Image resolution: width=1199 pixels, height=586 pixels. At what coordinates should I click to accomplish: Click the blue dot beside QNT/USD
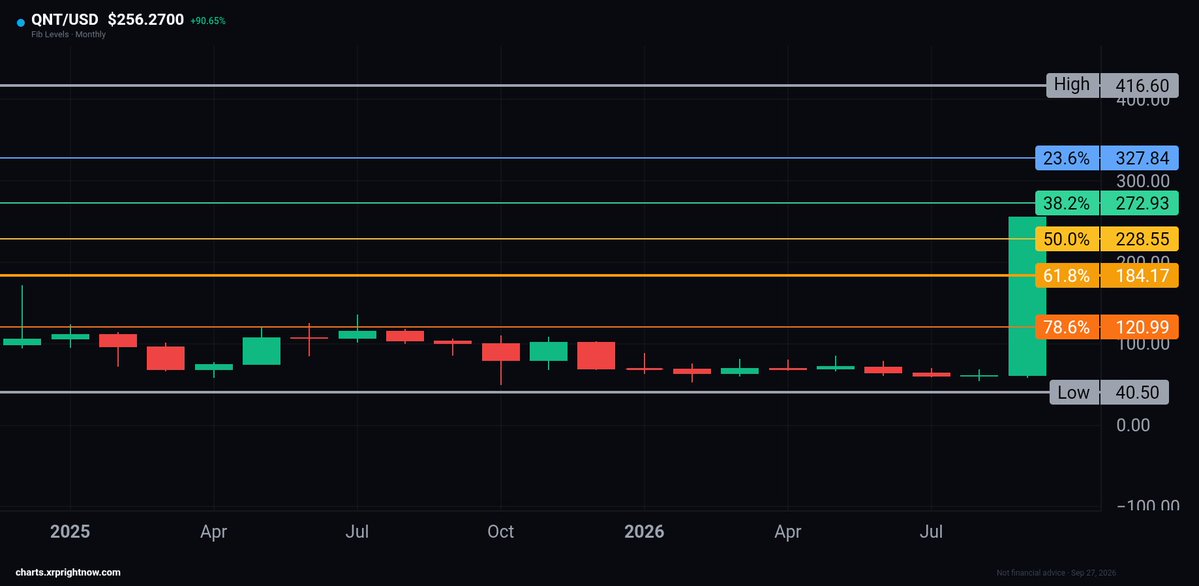coord(21,23)
